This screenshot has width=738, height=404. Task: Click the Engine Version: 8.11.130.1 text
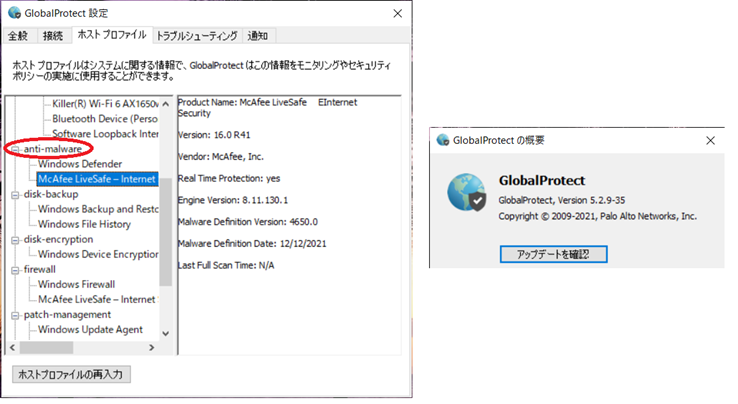tap(233, 200)
